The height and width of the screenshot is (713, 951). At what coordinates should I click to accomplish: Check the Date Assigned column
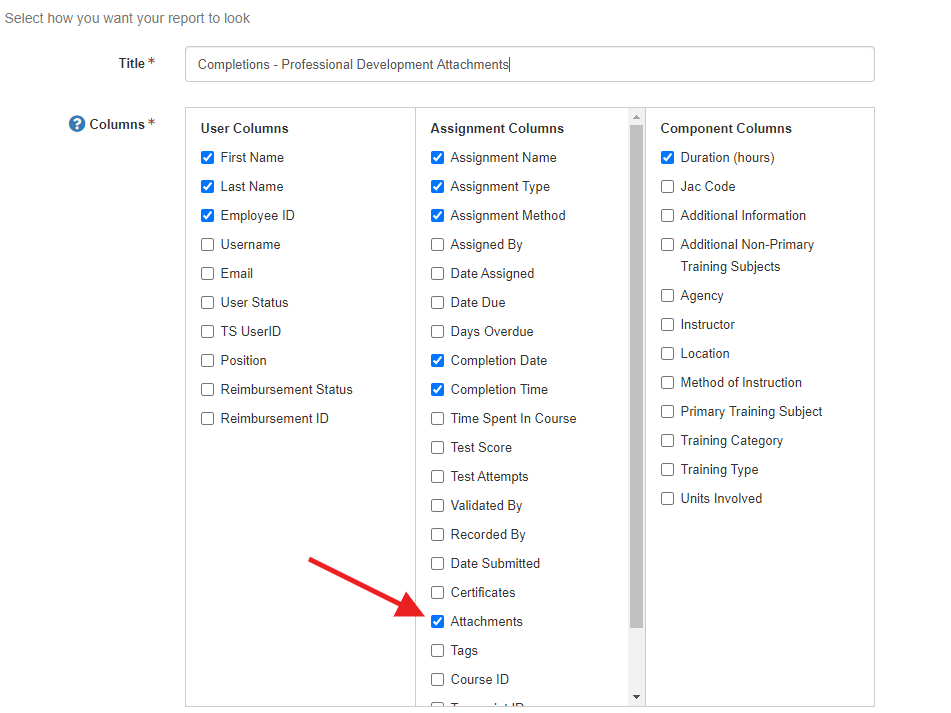(x=437, y=273)
